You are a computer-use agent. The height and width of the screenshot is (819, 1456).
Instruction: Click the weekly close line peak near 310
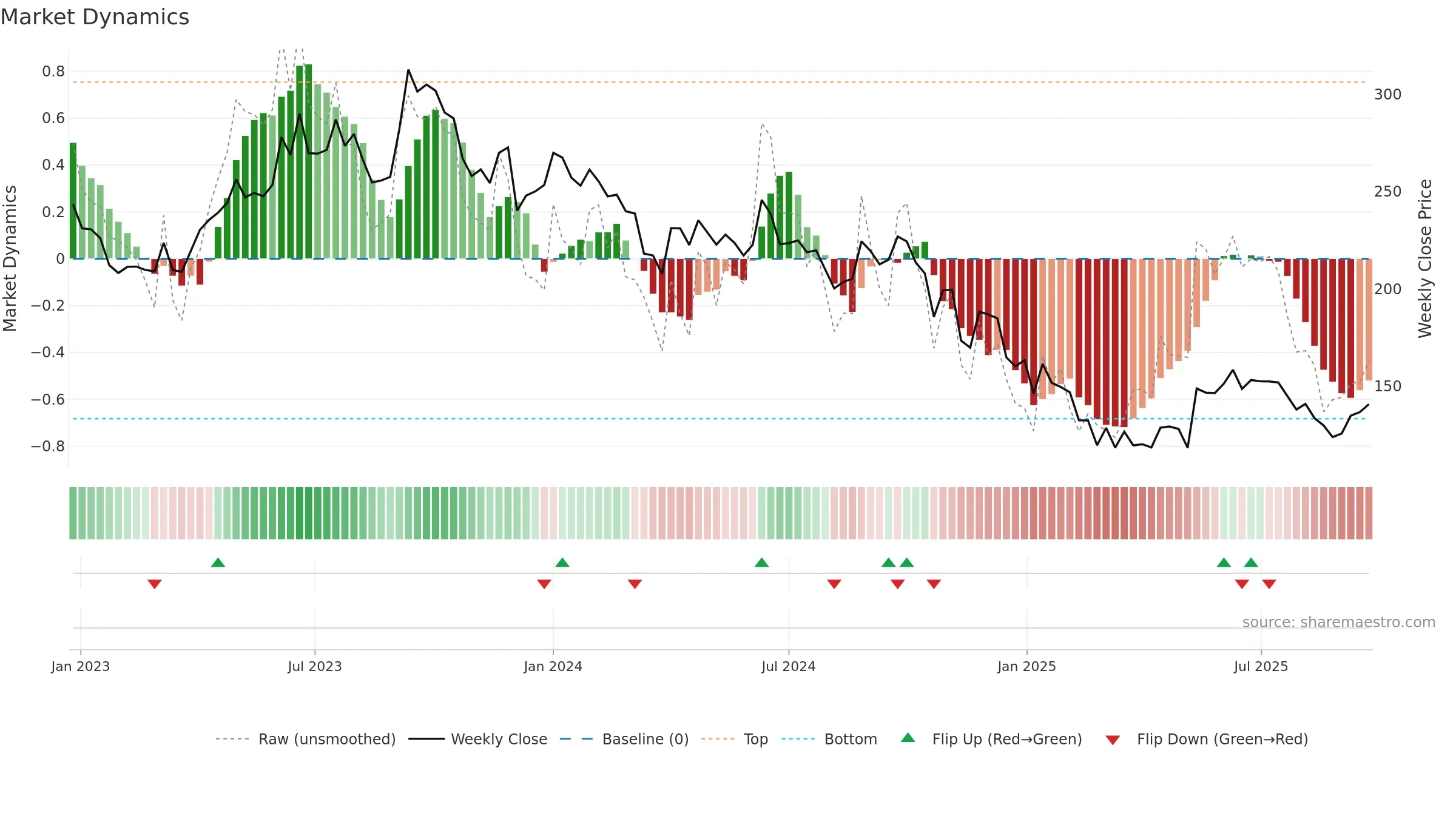(x=408, y=71)
